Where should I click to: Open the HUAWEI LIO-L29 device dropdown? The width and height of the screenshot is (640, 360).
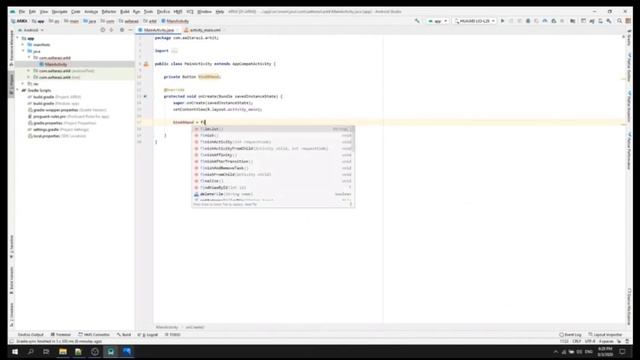[475, 21]
